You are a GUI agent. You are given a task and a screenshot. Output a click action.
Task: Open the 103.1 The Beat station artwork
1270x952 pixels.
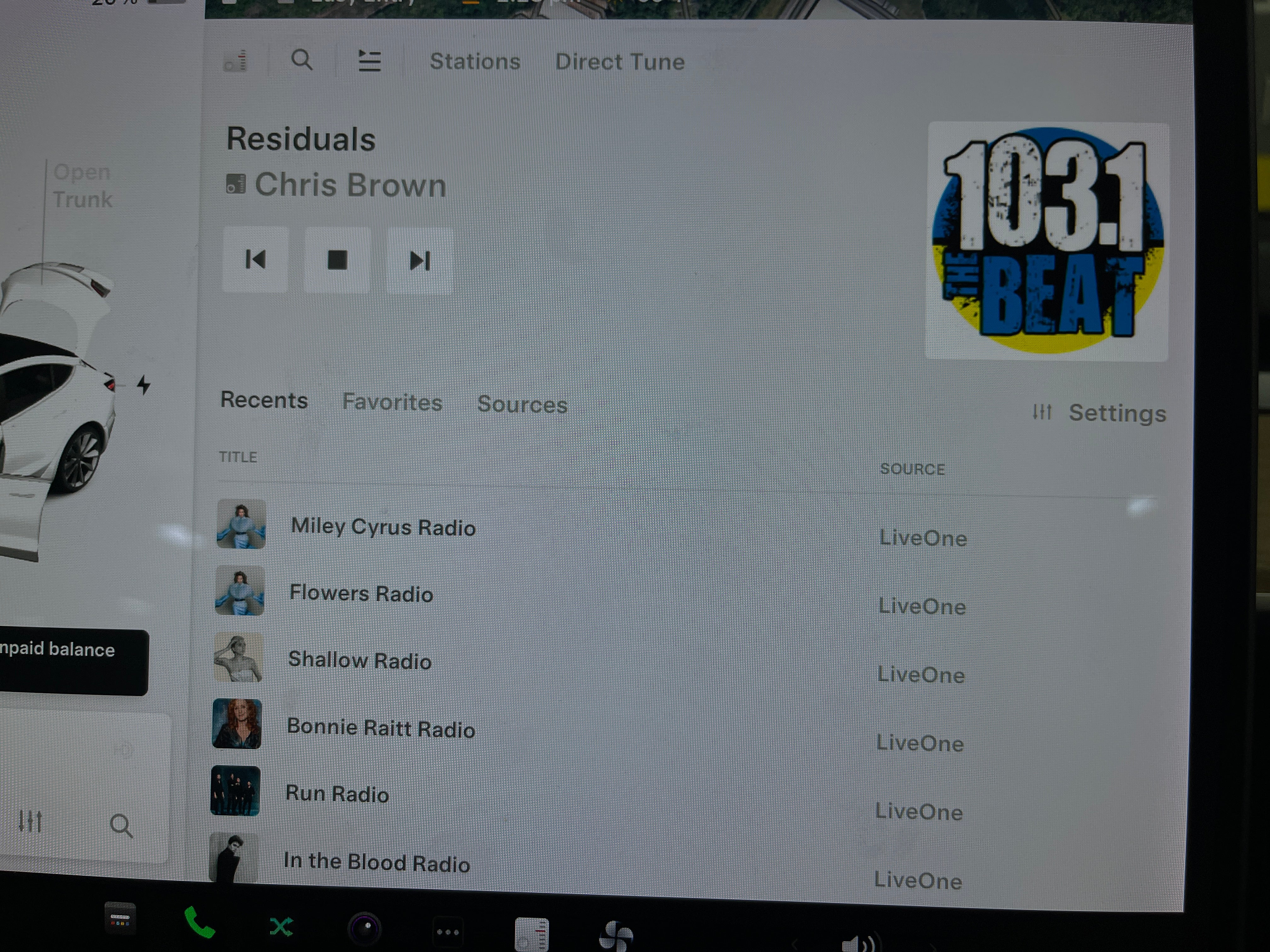tap(1047, 241)
